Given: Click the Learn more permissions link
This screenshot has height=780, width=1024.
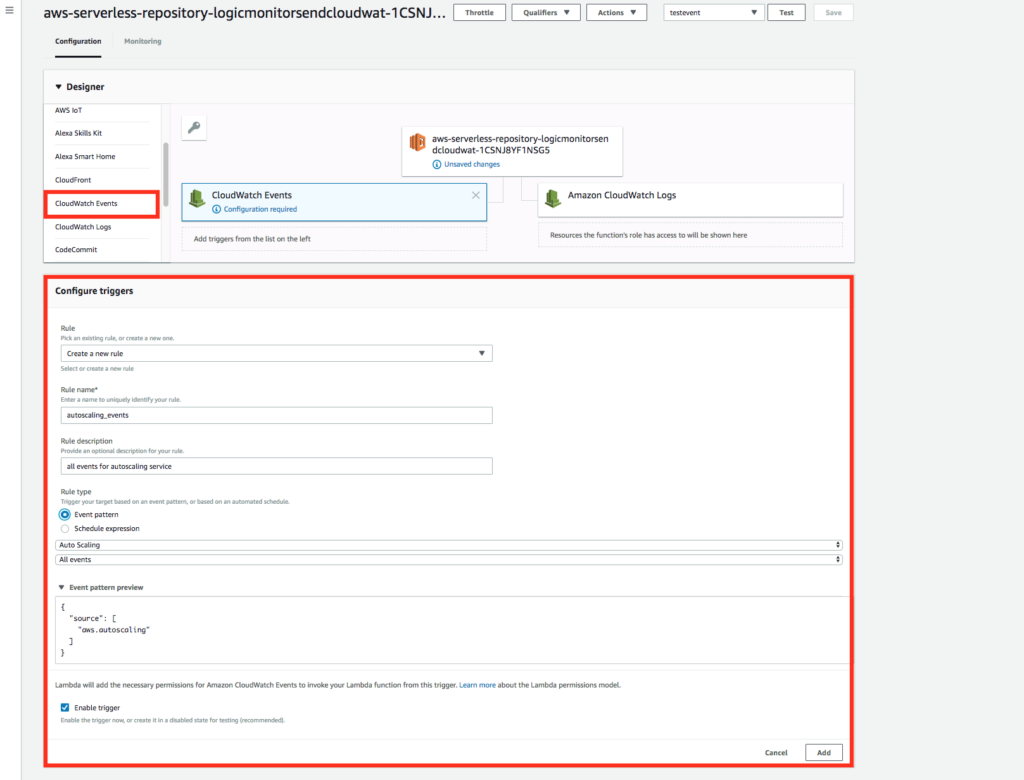Looking at the screenshot, I should pyautogui.click(x=478, y=684).
